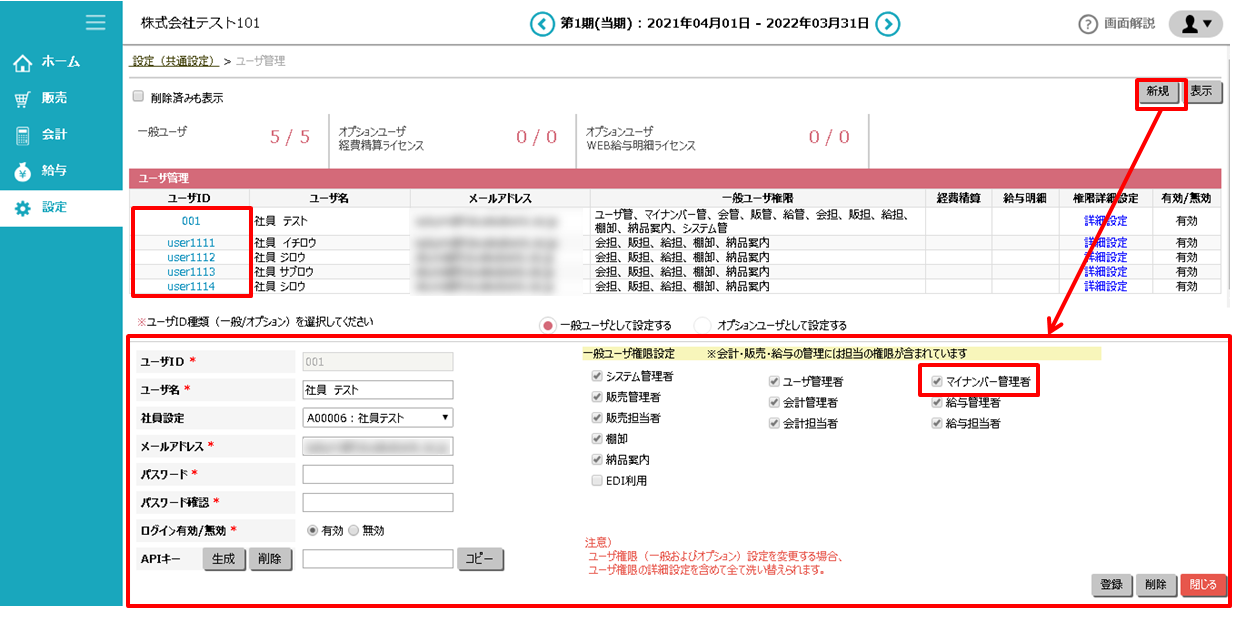Click the hamburger menu icon above the sidebar
The image size is (1240, 624).
click(95, 23)
